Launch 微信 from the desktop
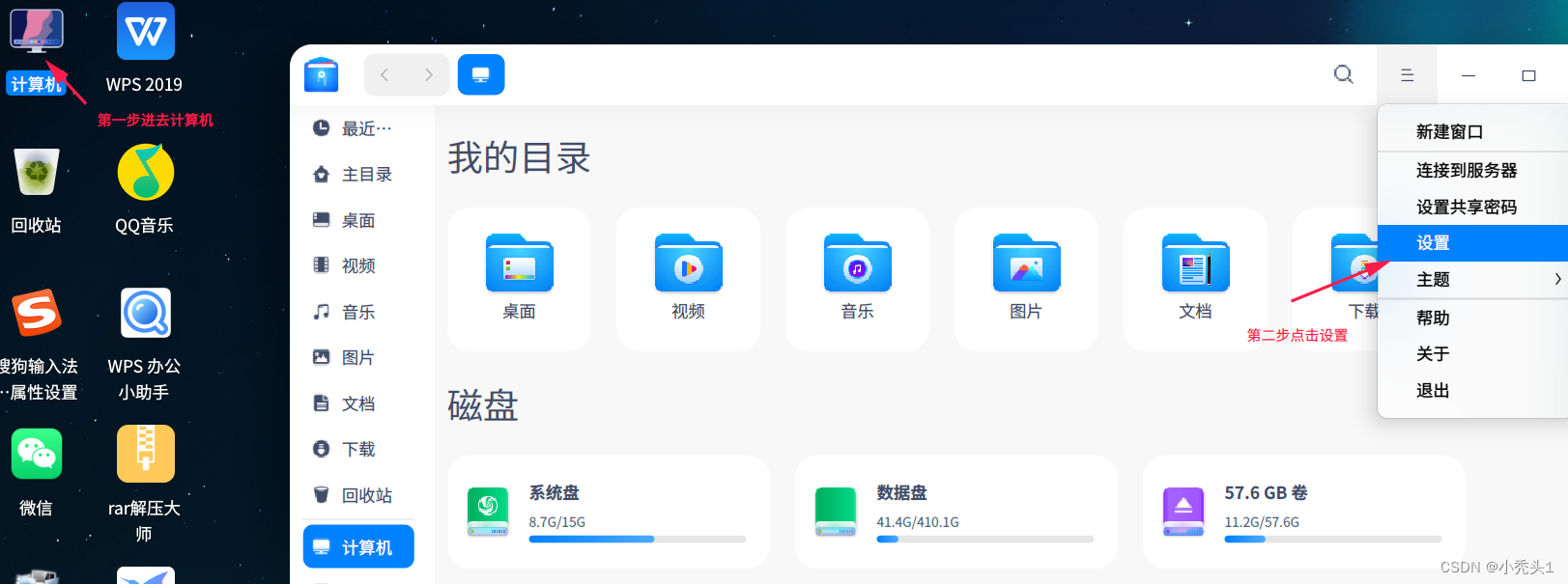The height and width of the screenshot is (584, 1568). coord(37,454)
